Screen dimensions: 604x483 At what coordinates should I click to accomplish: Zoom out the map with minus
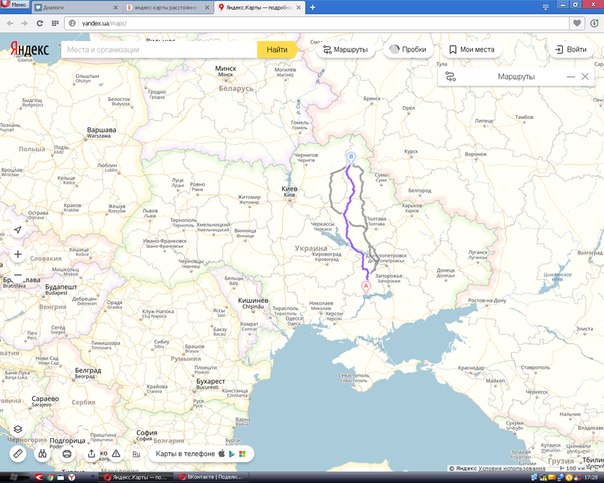[x=18, y=275]
